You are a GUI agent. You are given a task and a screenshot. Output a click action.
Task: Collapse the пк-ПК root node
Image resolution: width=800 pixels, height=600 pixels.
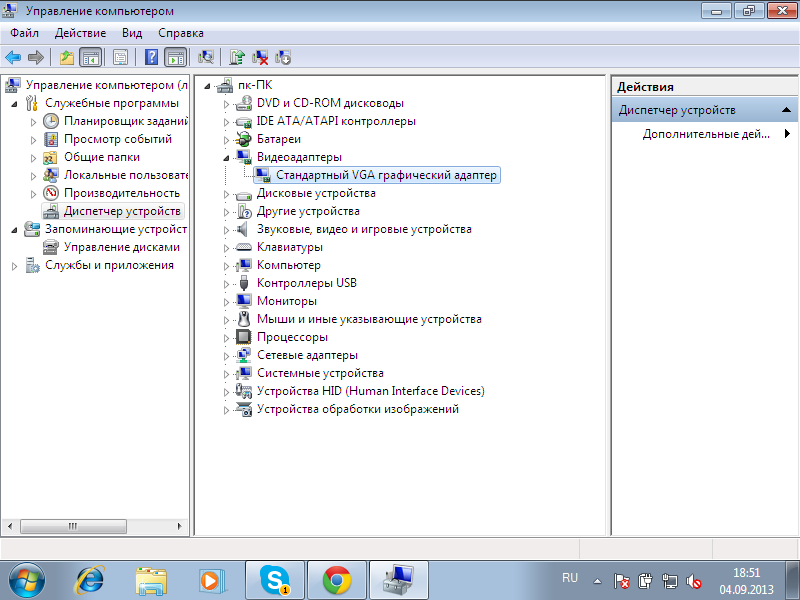coord(207,86)
